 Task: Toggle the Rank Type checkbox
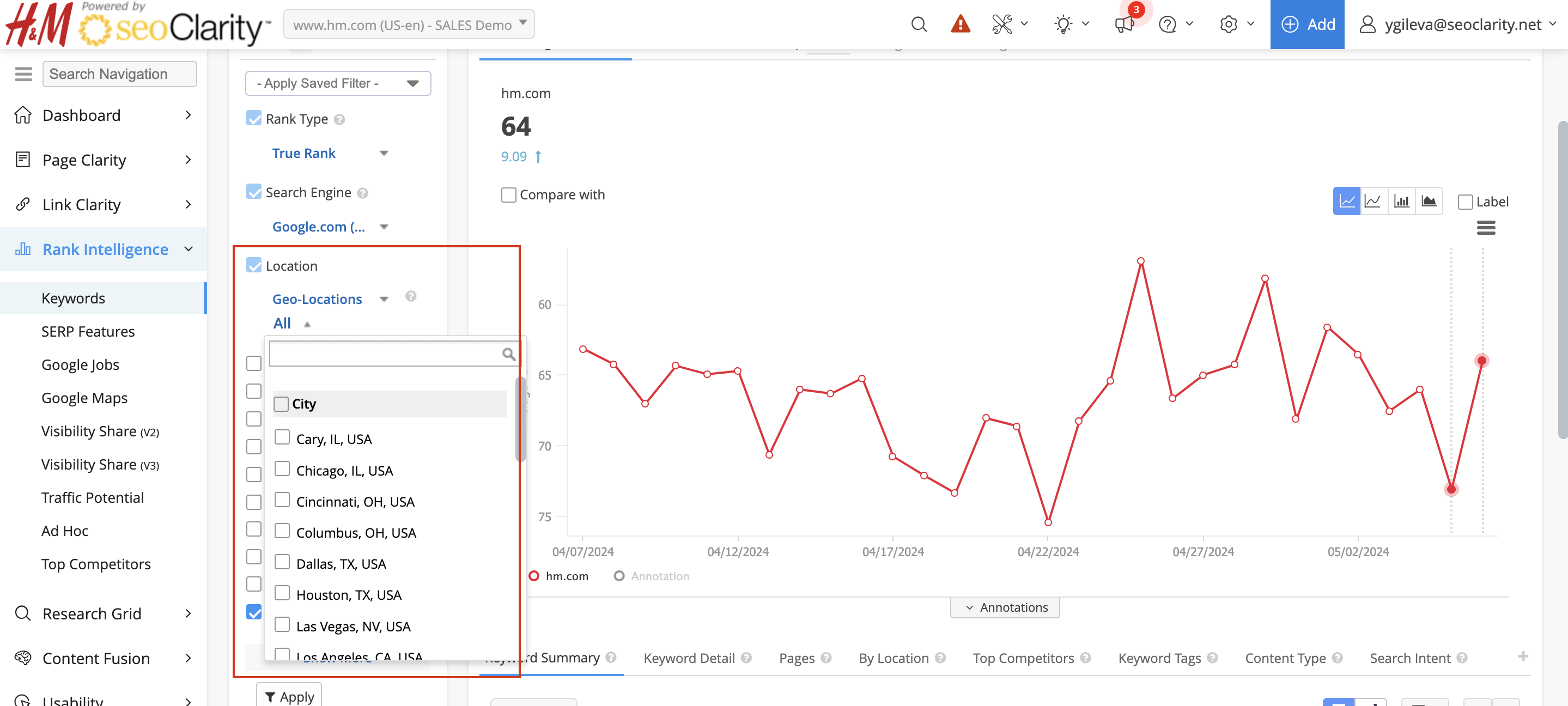[x=254, y=118]
